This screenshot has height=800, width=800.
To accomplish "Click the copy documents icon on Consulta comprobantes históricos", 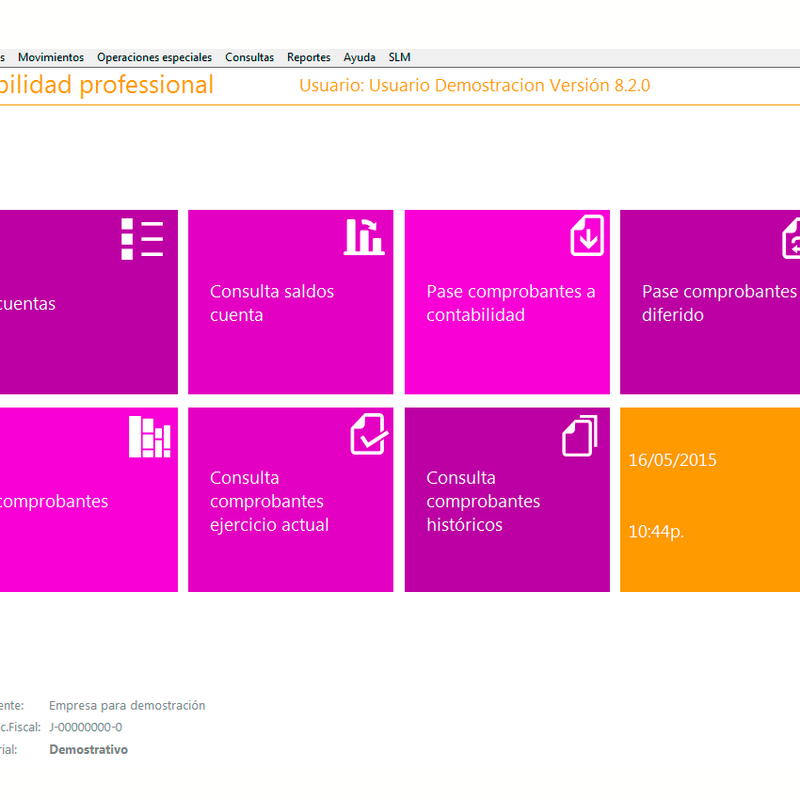I will pyautogui.click(x=580, y=436).
